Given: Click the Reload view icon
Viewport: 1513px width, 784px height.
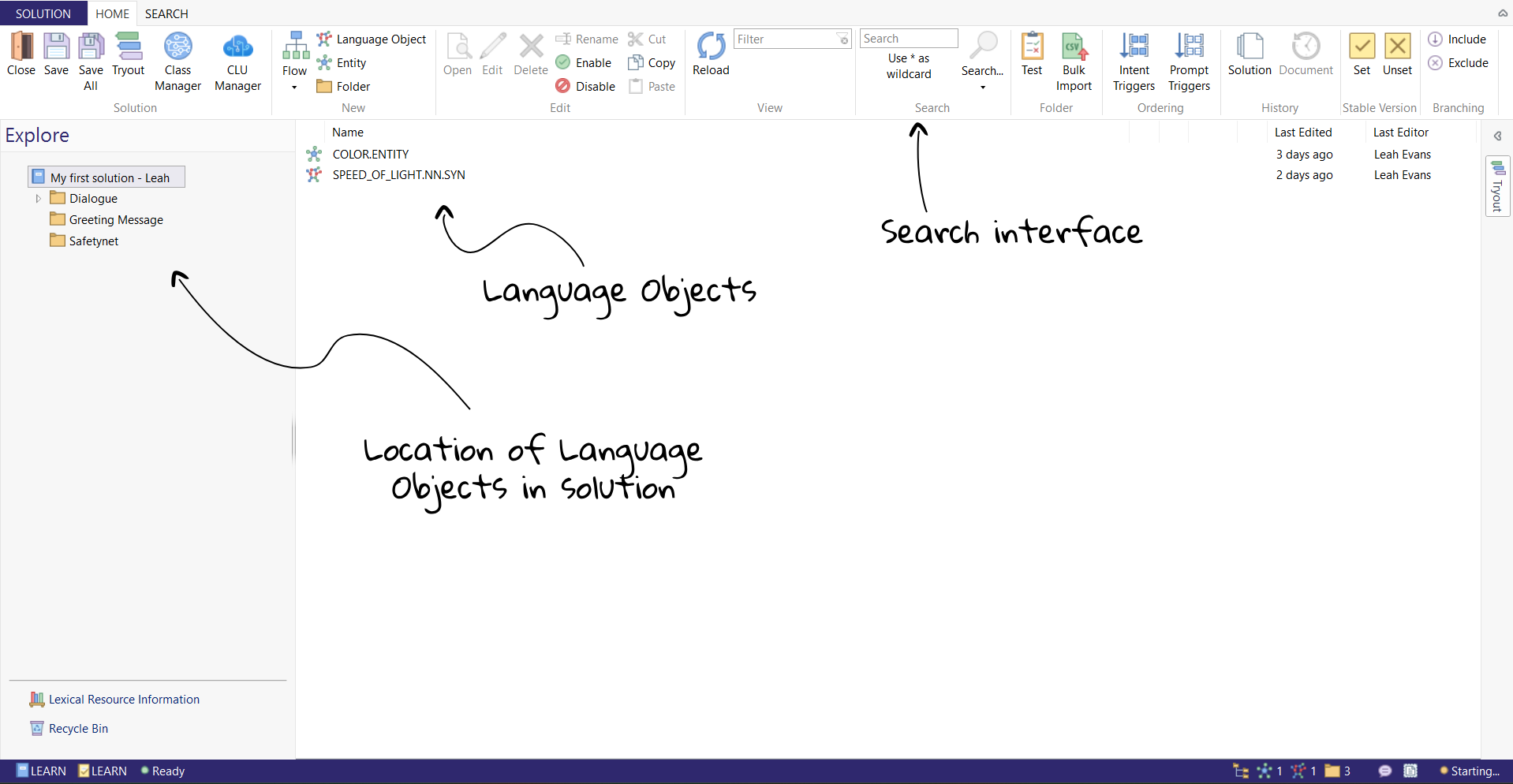Looking at the screenshot, I should click(711, 54).
